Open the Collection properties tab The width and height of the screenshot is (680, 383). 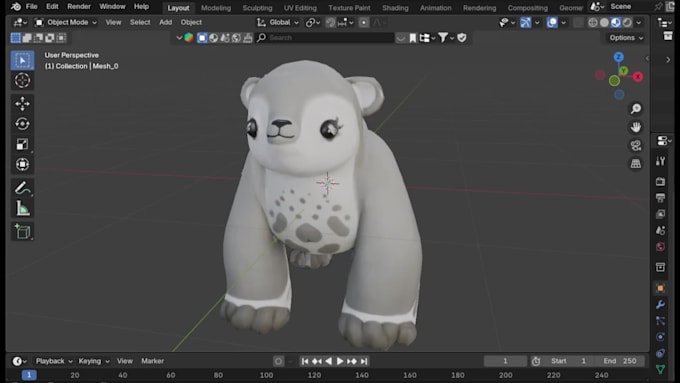[660, 267]
